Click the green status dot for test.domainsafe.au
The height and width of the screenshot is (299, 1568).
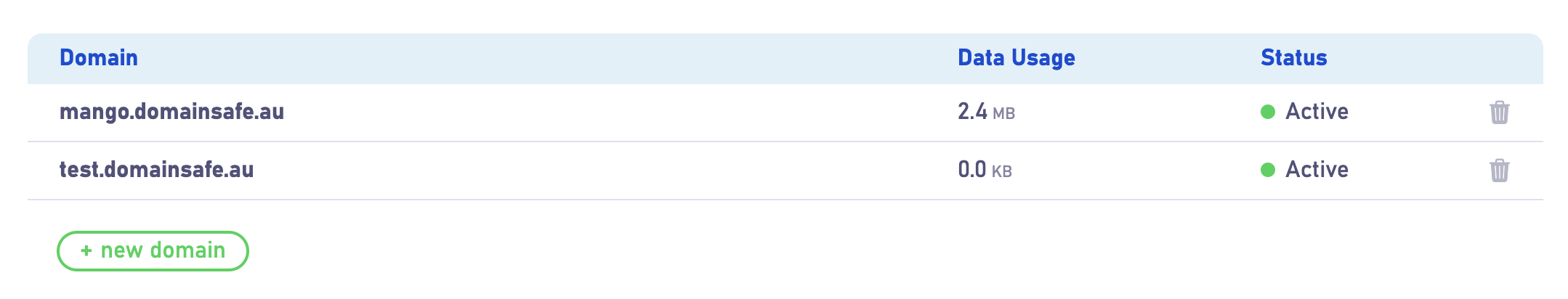click(1268, 170)
